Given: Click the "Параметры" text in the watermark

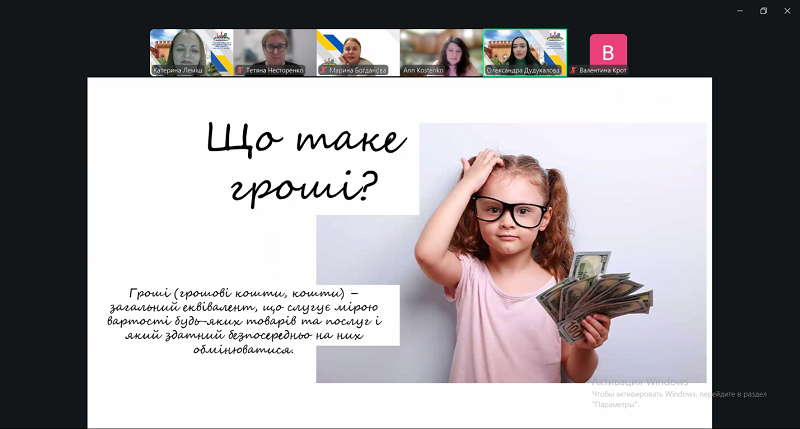Looking at the screenshot, I should (x=615, y=404).
